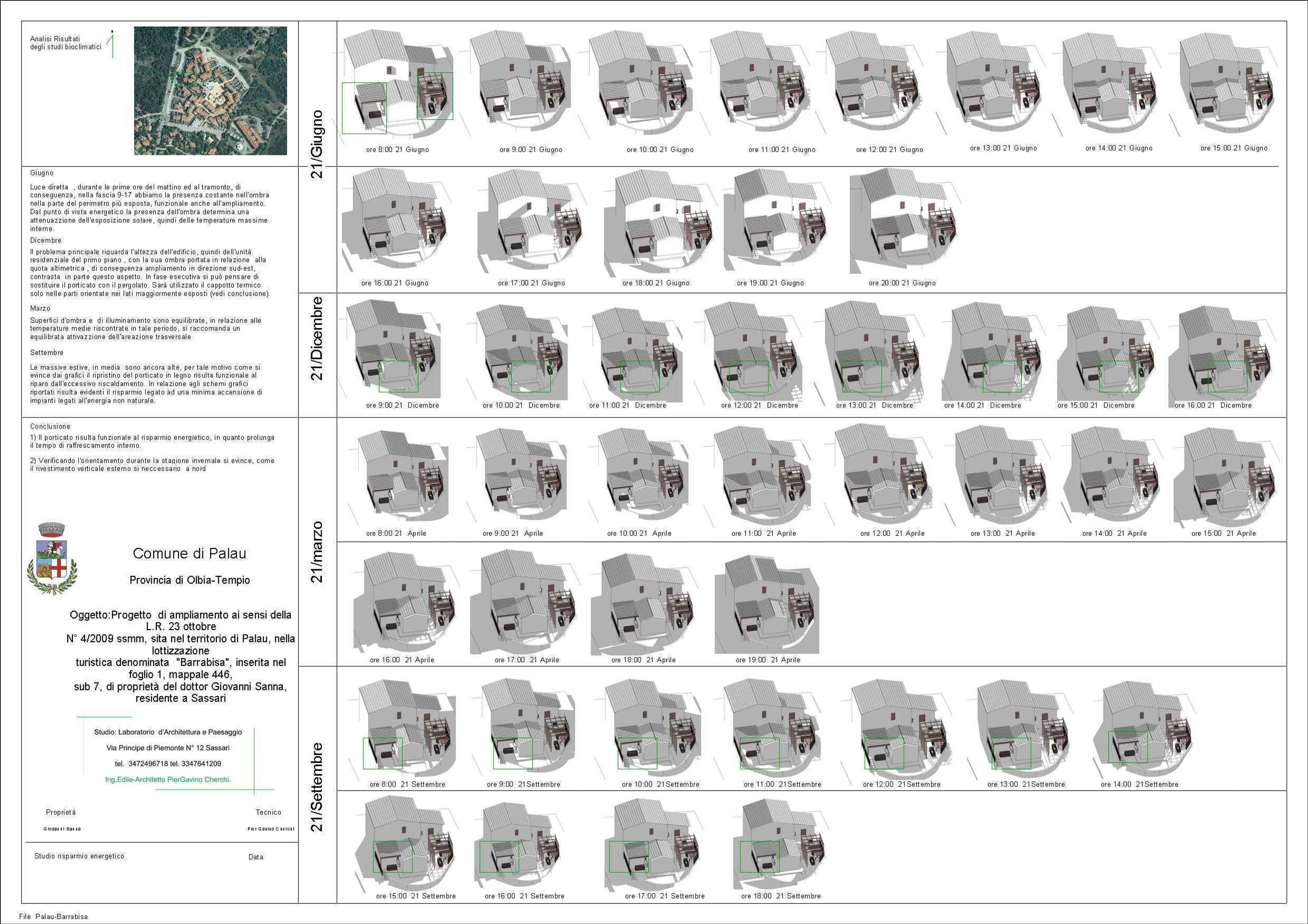Click the File Palau-Barrabisa footer text
The image size is (1308, 924).
pyautogui.click(x=53, y=917)
